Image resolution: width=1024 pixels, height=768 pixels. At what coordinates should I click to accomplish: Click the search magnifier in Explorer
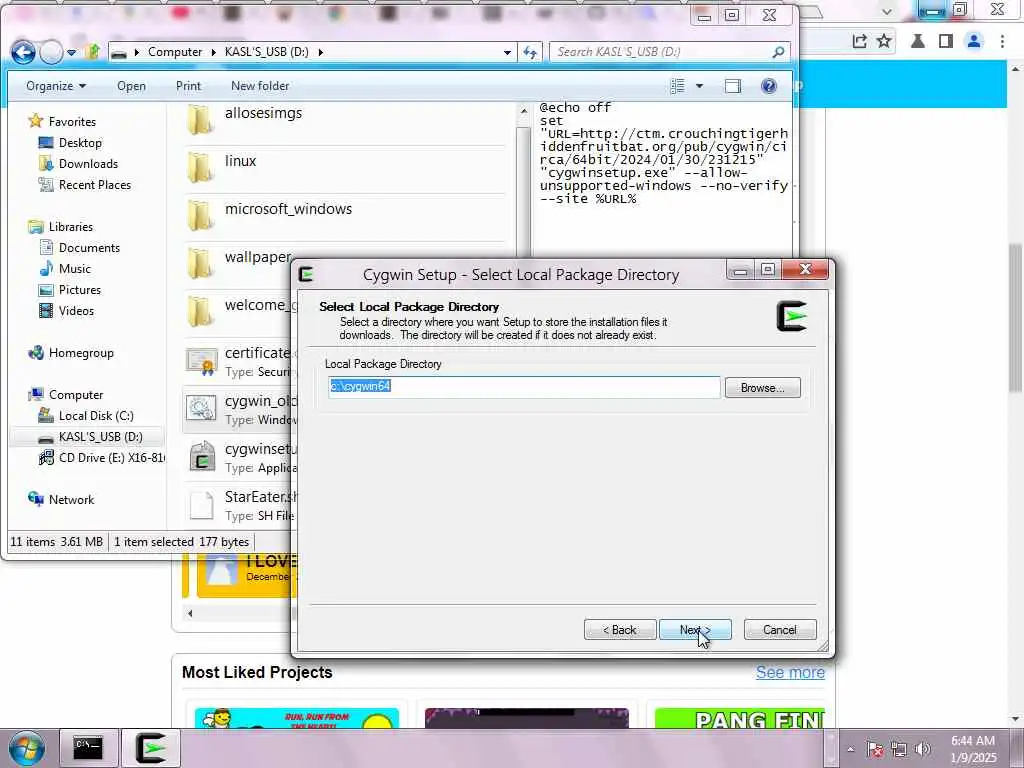pyautogui.click(x=778, y=52)
